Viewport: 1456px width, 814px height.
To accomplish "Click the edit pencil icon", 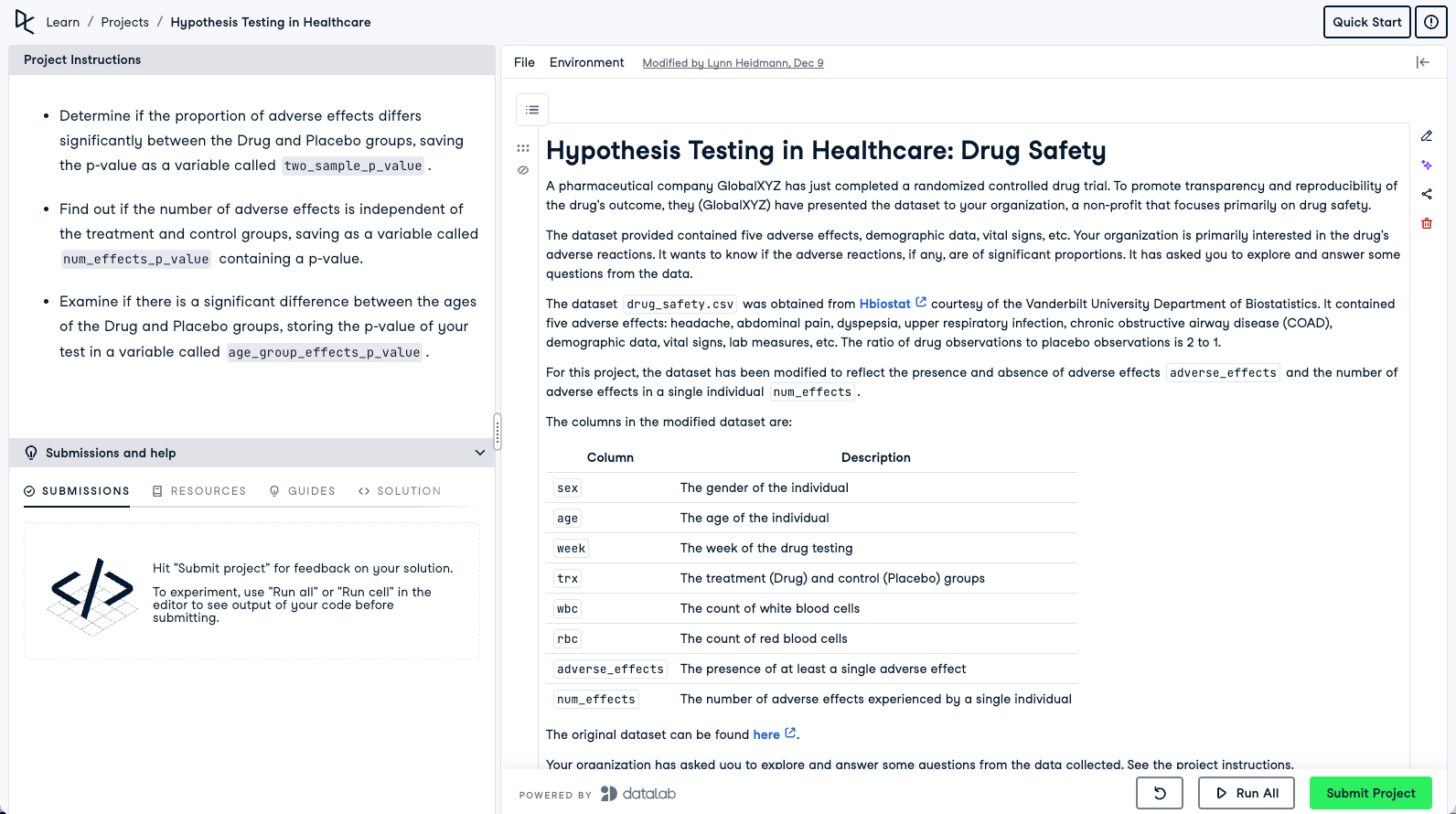I will (x=1427, y=136).
